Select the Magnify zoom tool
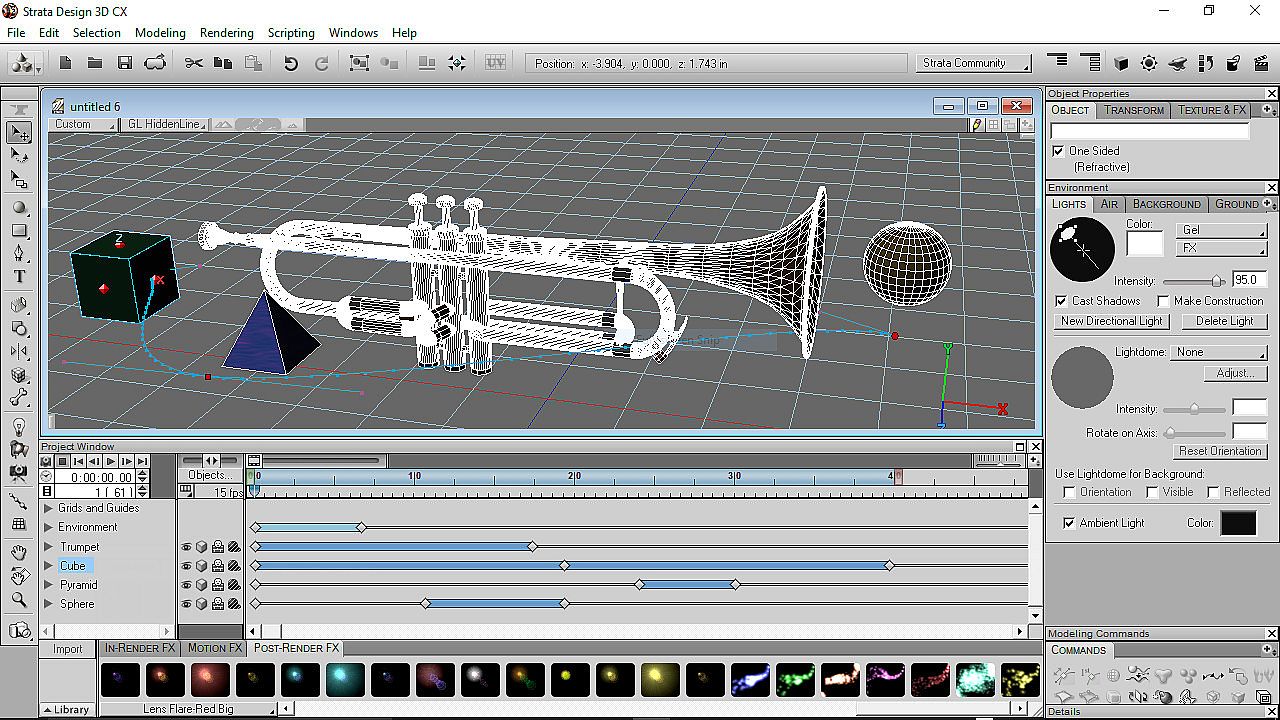Viewport: 1280px width, 720px height. (19, 600)
